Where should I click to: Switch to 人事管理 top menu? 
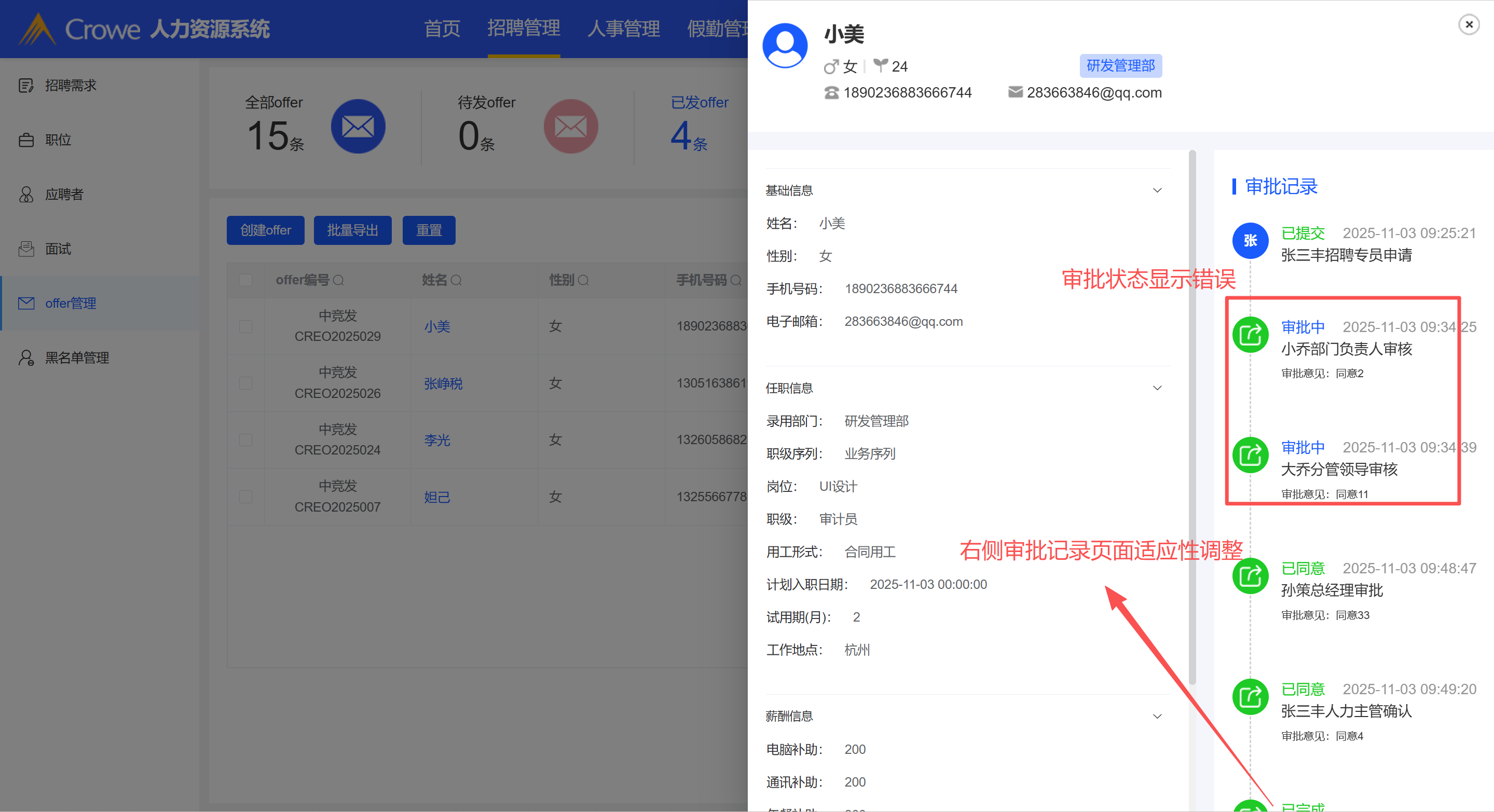(623, 28)
